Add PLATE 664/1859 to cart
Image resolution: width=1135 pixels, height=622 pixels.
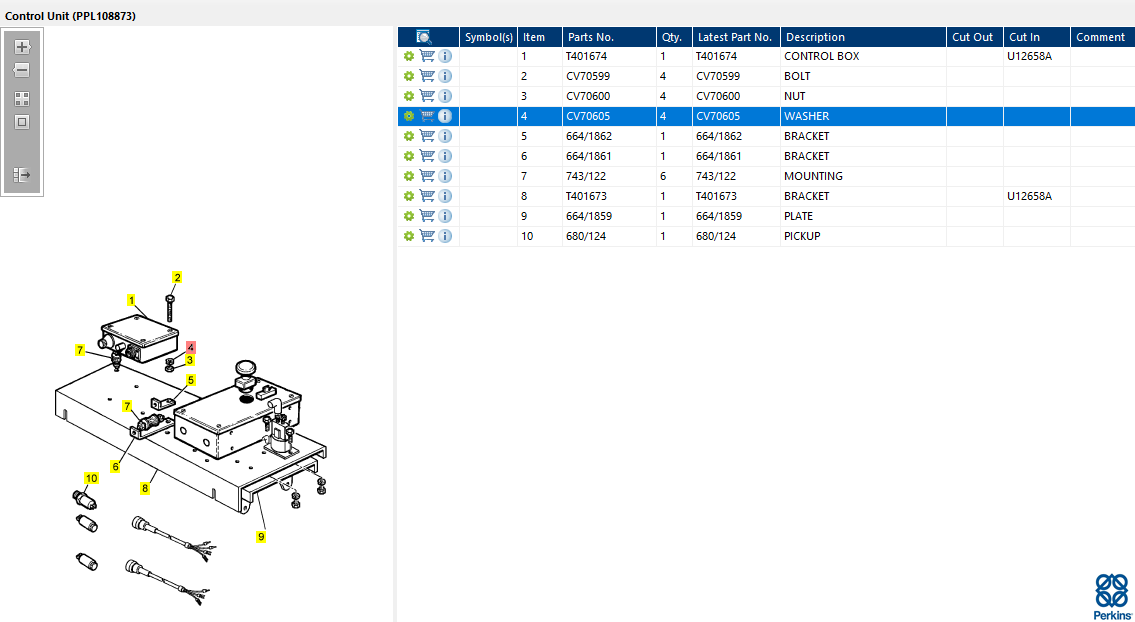(427, 216)
